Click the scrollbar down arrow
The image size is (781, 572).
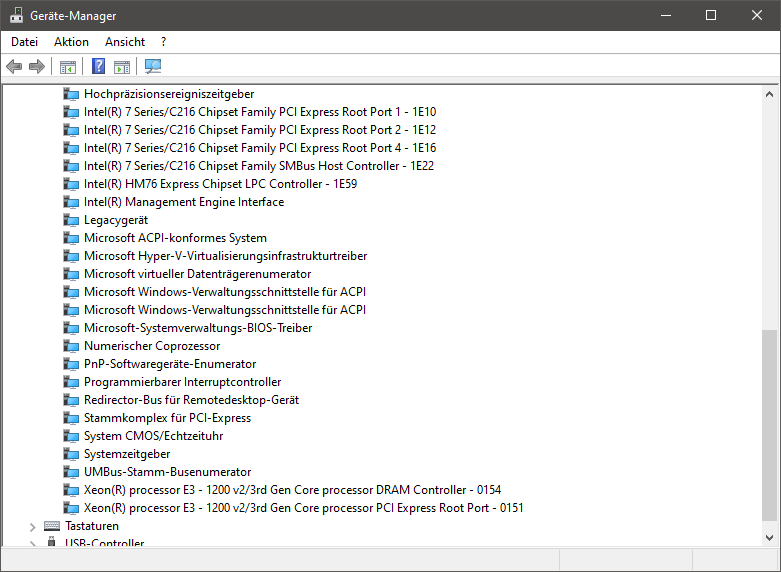(769, 538)
